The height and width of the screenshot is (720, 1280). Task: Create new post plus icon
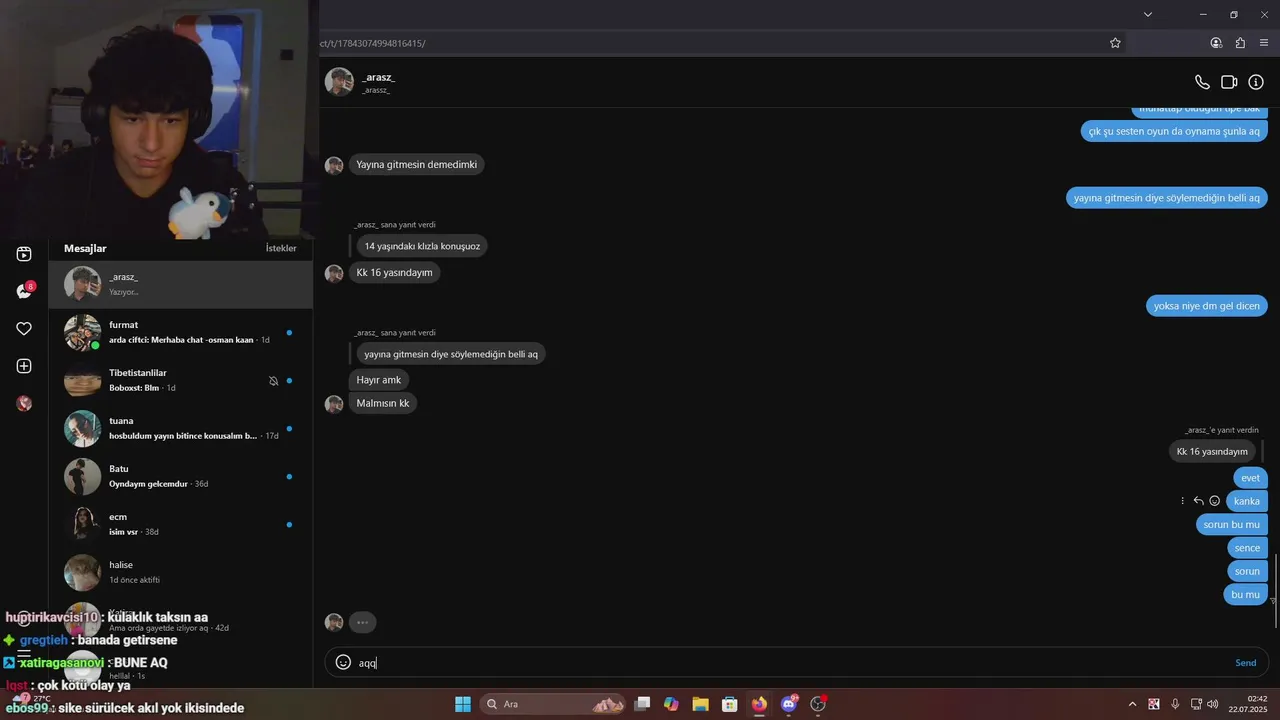(24, 366)
